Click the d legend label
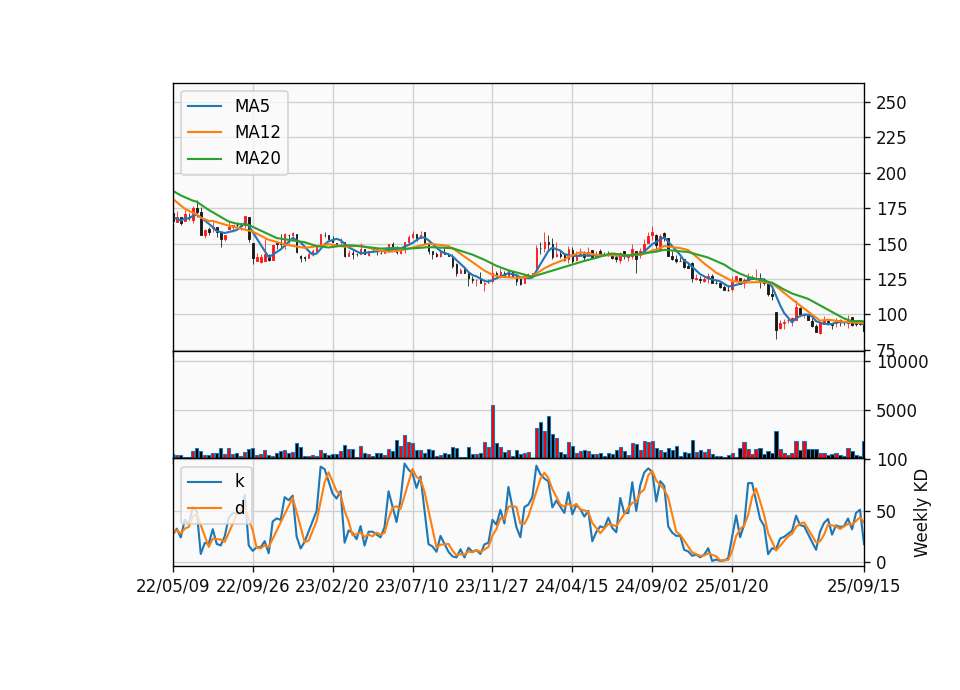This screenshot has height=690, width=960. coord(240,508)
